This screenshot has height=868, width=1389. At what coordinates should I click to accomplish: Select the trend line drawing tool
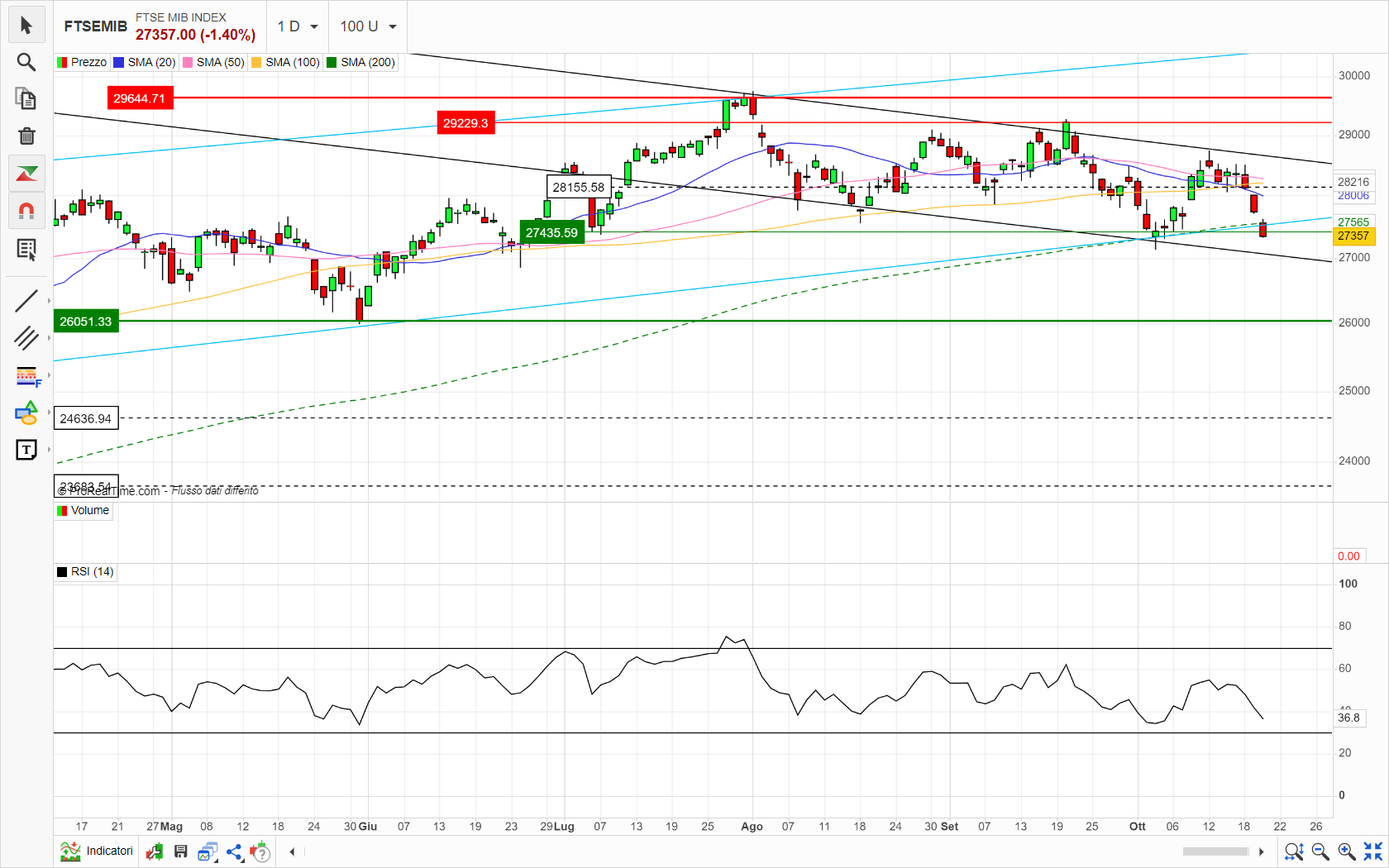(26, 301)
